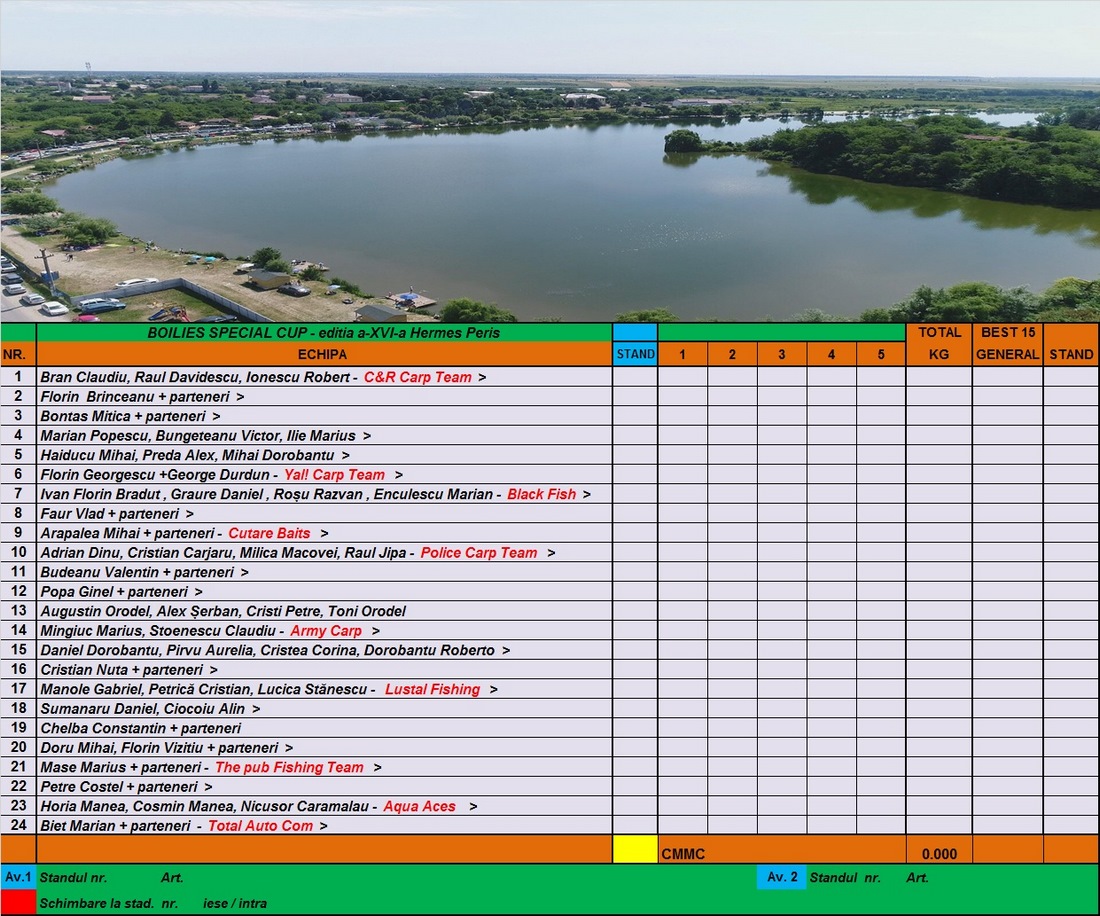Screen dimensions: 1100x916
Task: Select the blue Av.1 cell
Action: tap(18, 877)
